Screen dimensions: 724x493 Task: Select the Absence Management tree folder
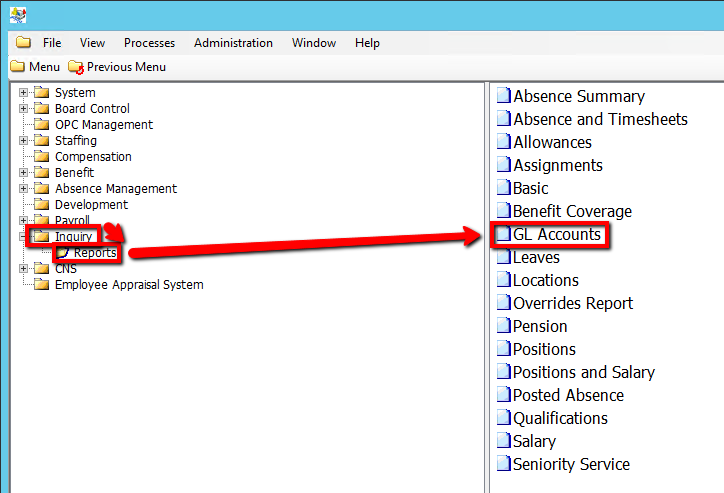[115, 189]
